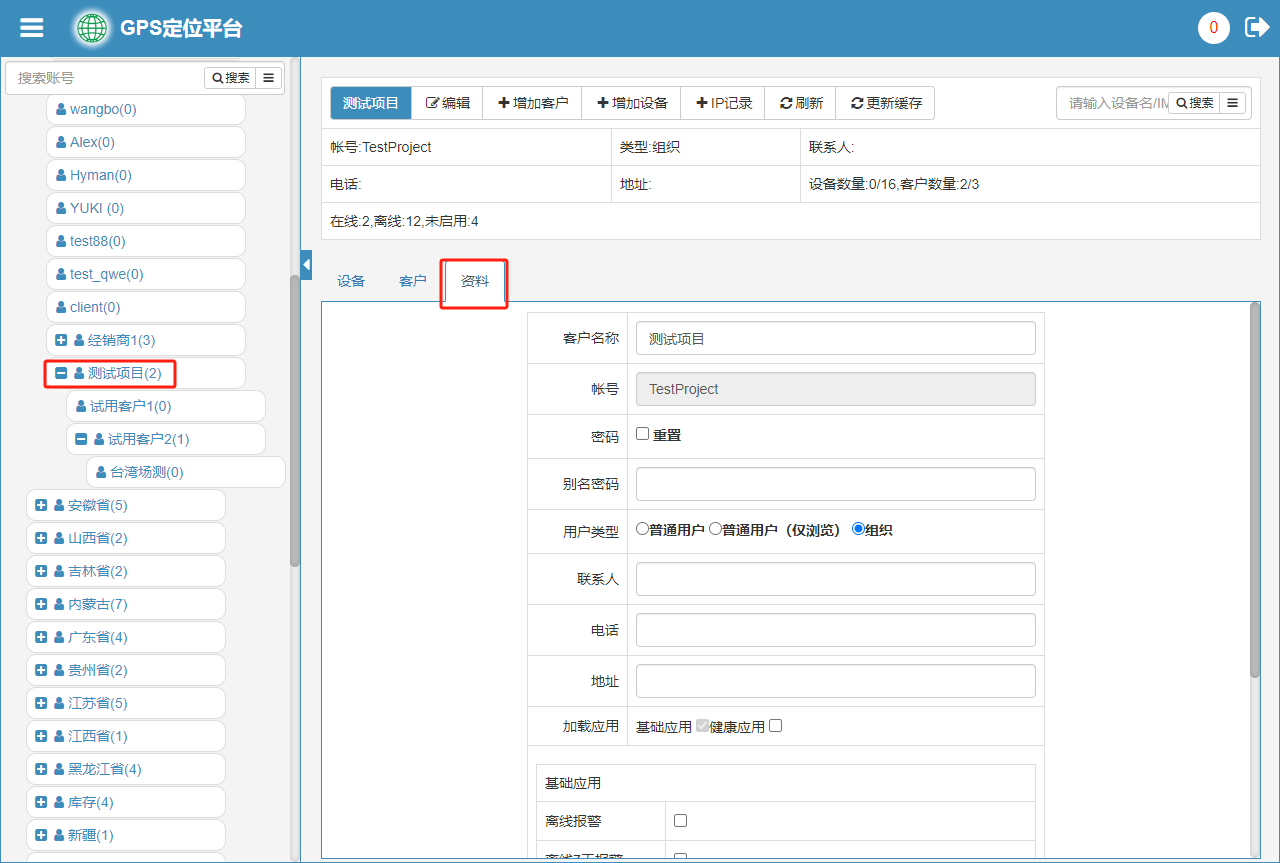Click the 增加客户 button

(x=532, y=103)
